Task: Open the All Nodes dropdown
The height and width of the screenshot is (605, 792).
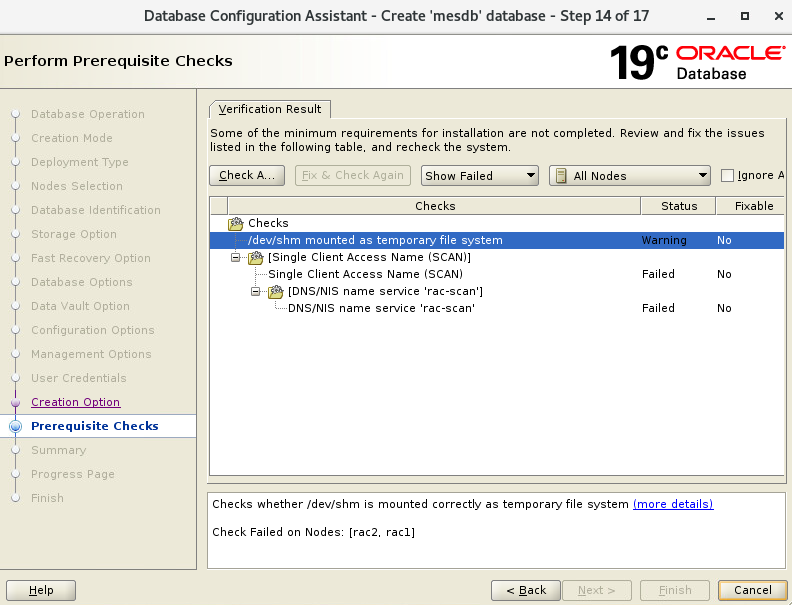Action: point(629,176)
